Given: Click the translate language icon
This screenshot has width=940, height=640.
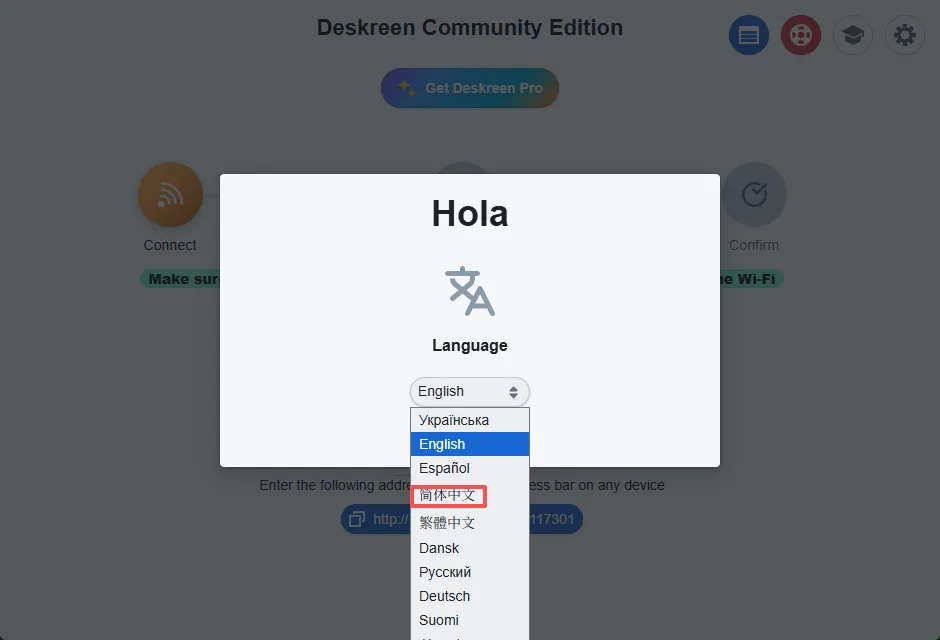Looking at the screenshot, I should pyautogui.click(x=470, y=291).
